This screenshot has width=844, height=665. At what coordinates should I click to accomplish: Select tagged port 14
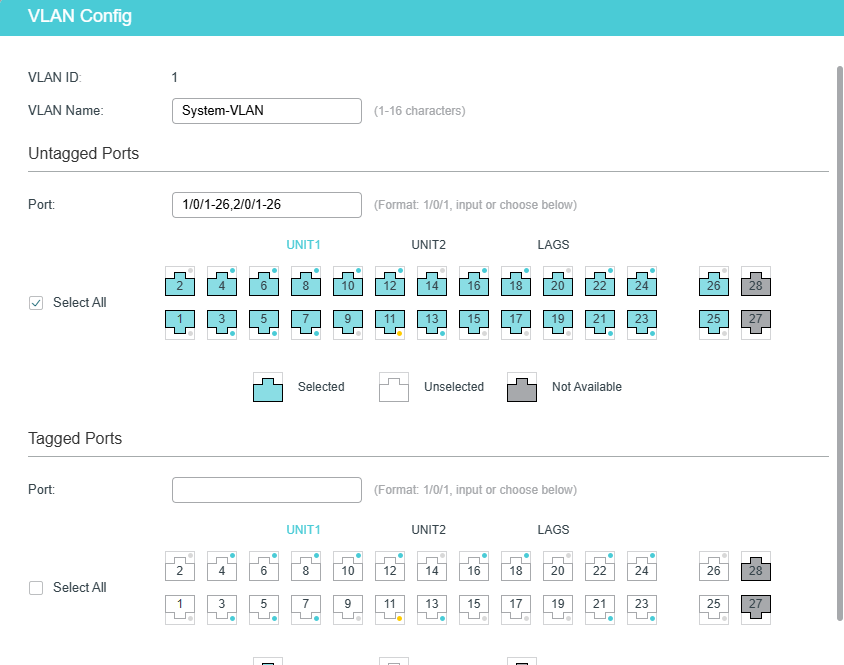click(x=432, y=566)
